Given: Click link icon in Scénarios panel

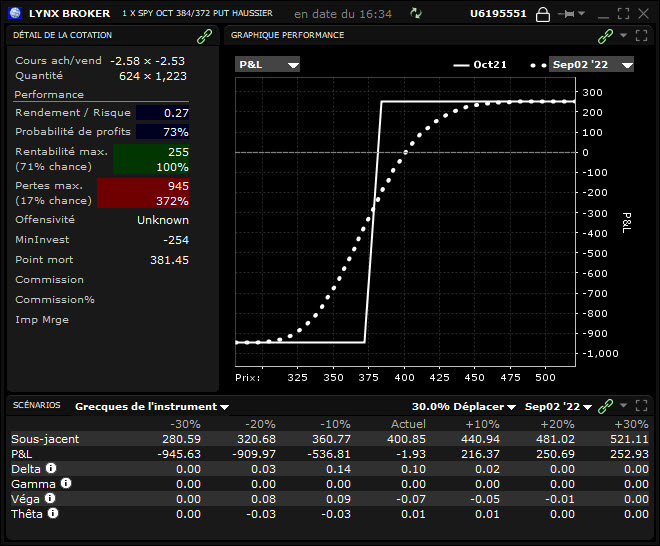Looking at the screenshot, I should coord(605,406).
